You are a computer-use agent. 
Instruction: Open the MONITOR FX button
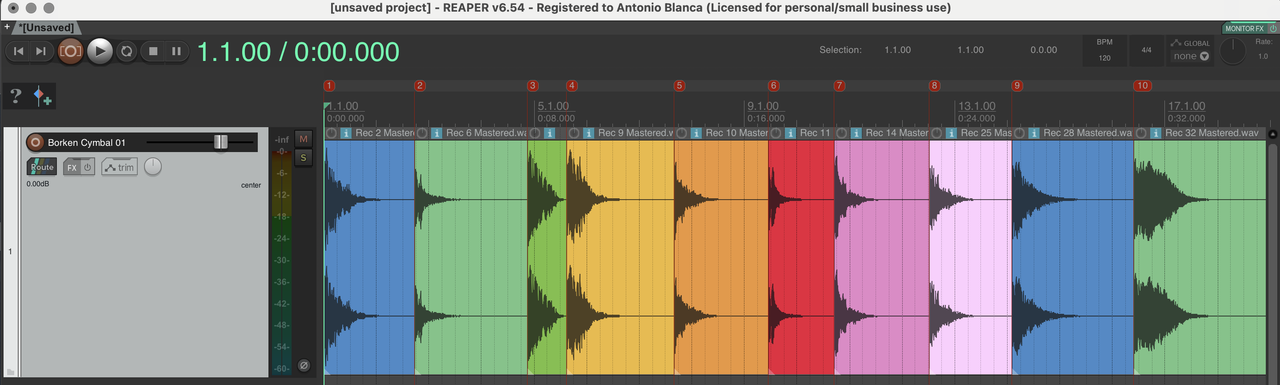point(1244,28)
